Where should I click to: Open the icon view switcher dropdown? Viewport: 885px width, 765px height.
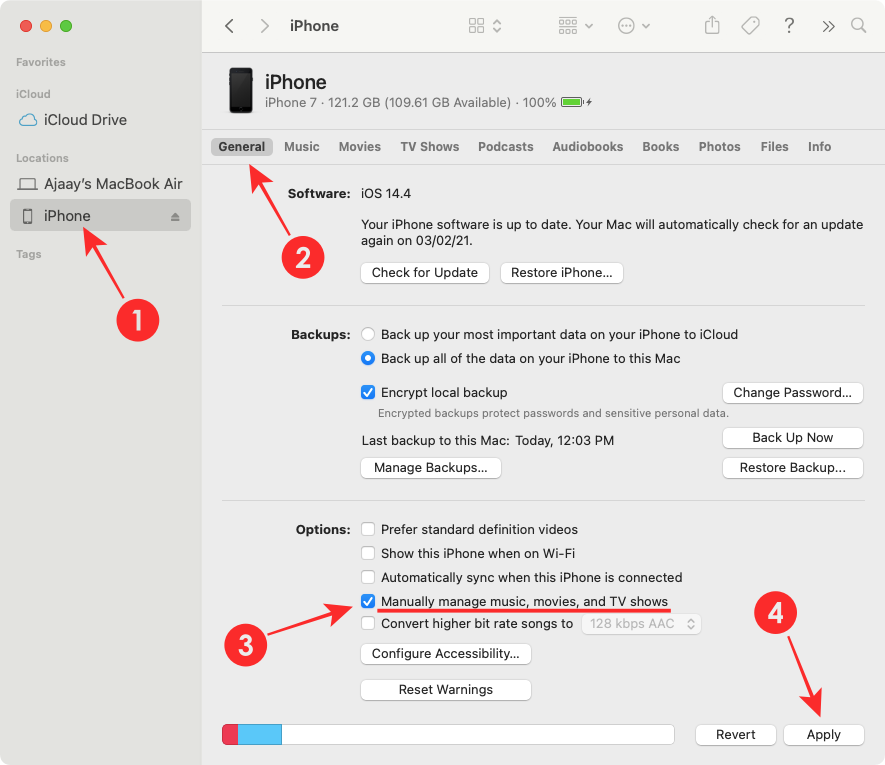pos(485,26)
